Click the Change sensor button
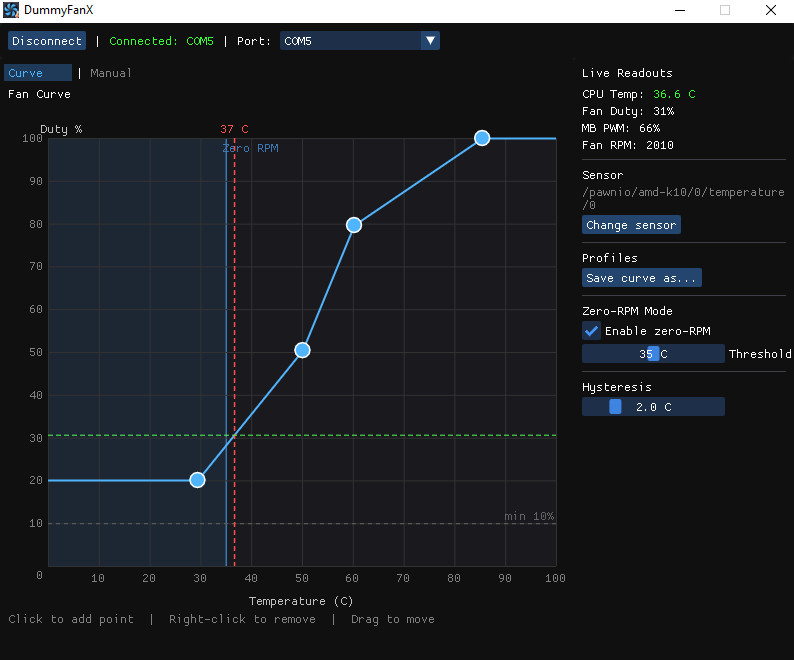This screenshot has height=660, width=794. (631, 225)
